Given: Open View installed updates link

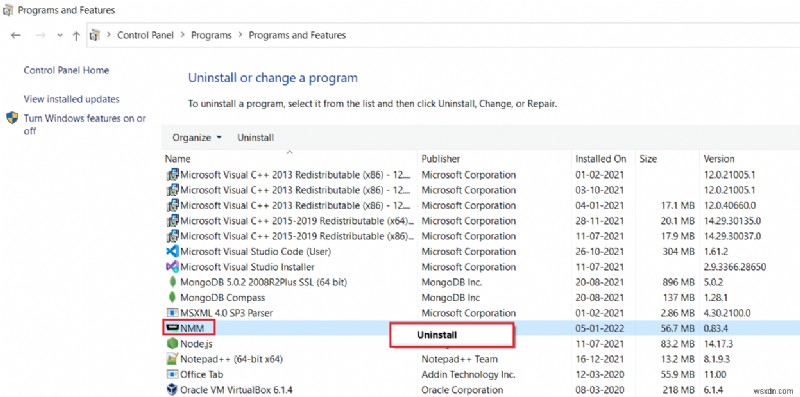Looking at the screenshot, I should 71,99.
